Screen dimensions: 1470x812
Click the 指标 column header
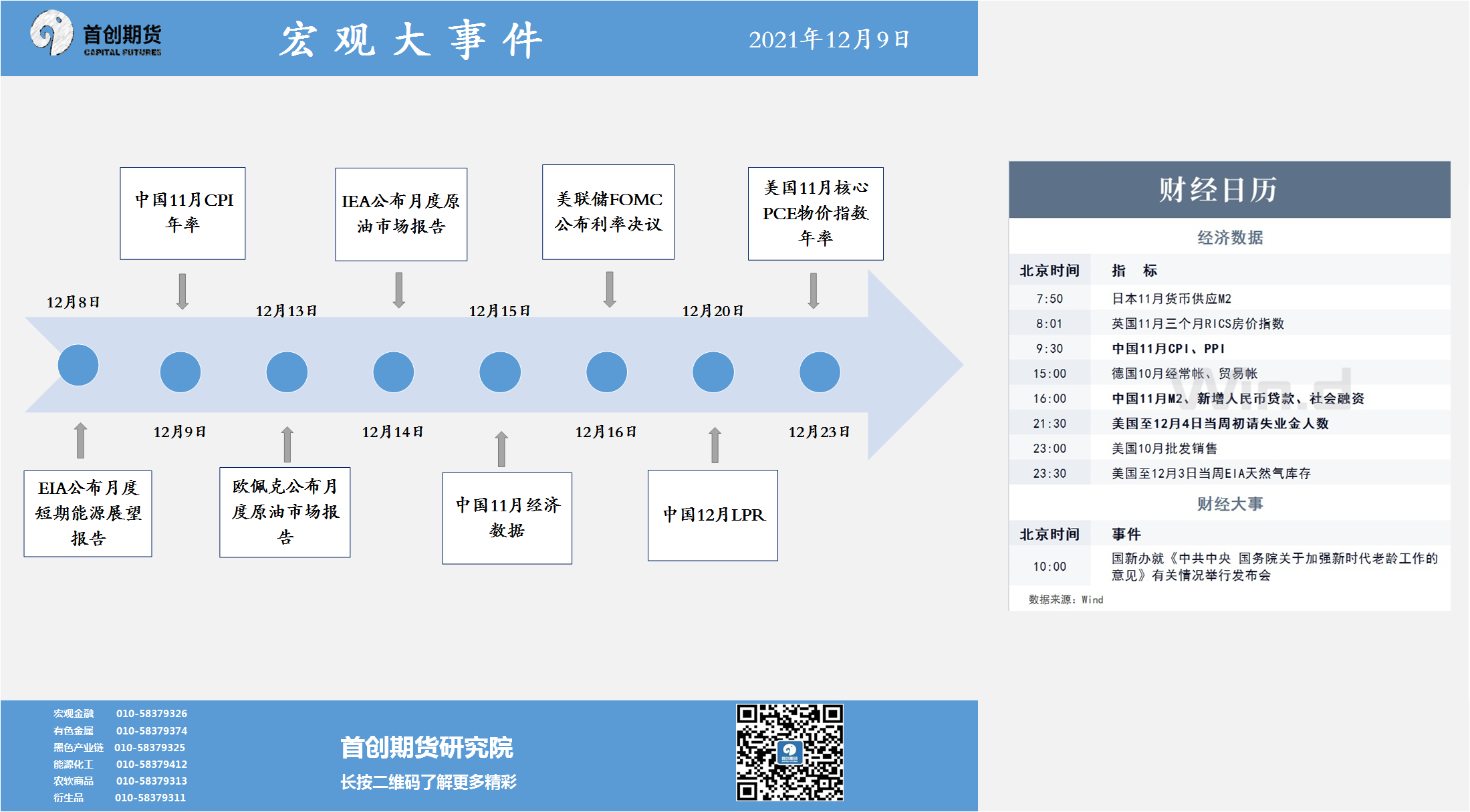coord(1134,271)
